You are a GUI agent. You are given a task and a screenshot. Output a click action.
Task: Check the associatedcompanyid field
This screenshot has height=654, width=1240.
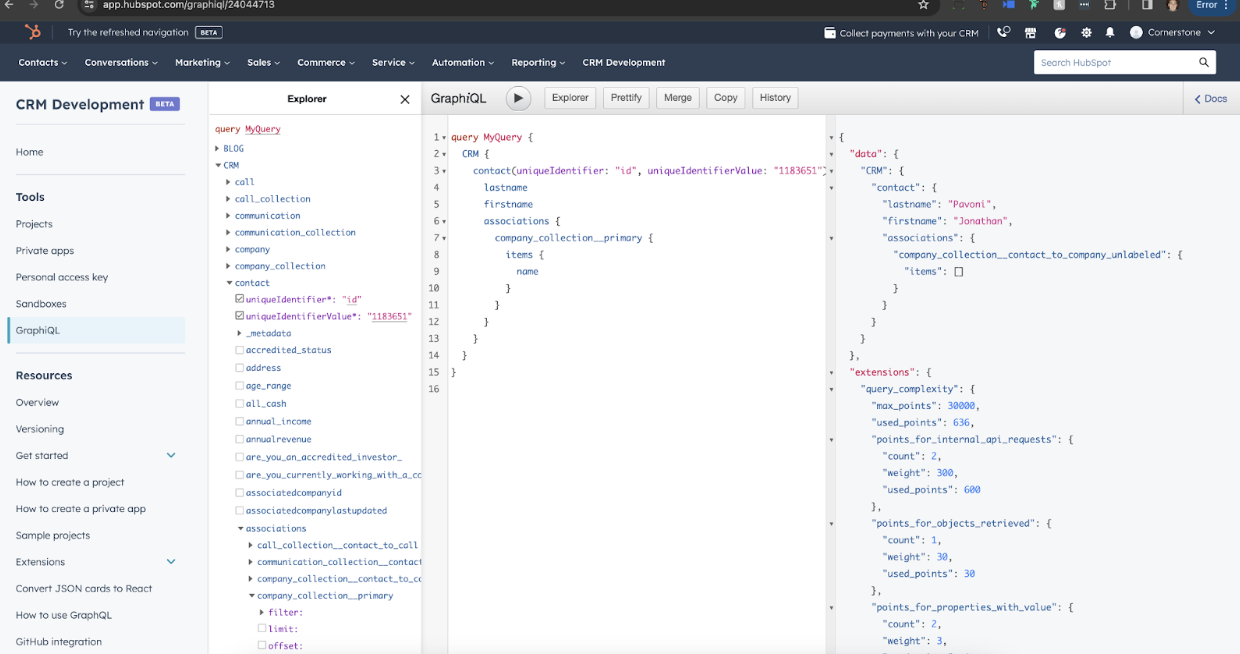tap(240, 492)
